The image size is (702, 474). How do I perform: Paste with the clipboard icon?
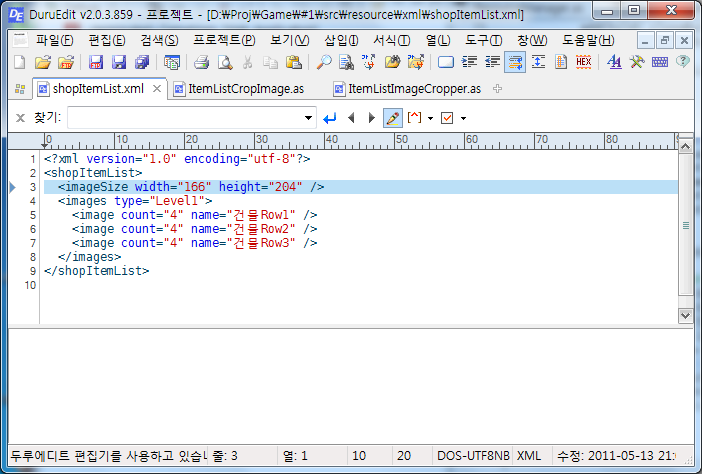[294, 62]
